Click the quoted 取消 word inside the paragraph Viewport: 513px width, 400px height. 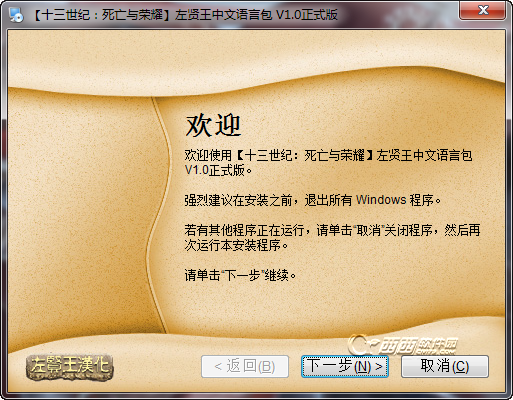[369, 230]
